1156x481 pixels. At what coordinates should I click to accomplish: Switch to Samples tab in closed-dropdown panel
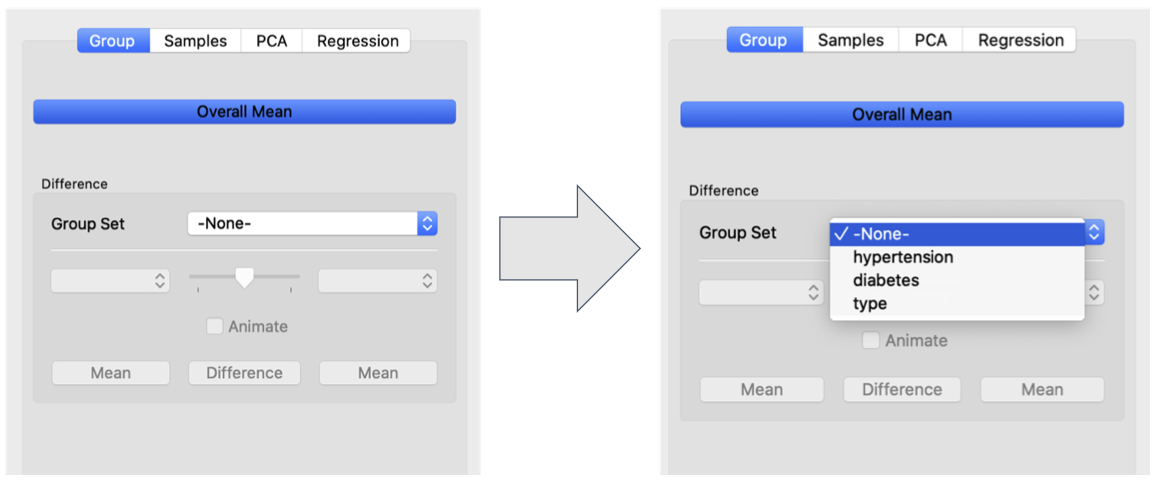tap(195, 41)
